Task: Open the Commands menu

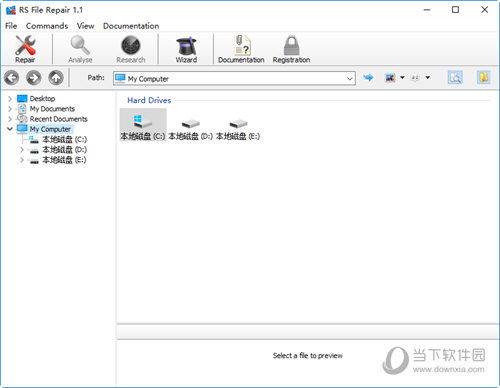Action: tap(47, 26)
